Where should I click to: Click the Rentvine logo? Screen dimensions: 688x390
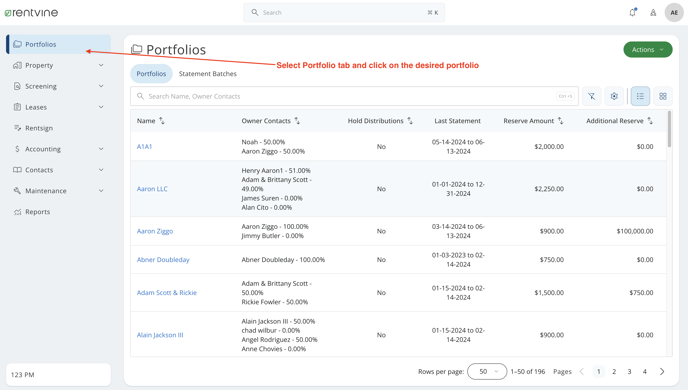[32, 13]
